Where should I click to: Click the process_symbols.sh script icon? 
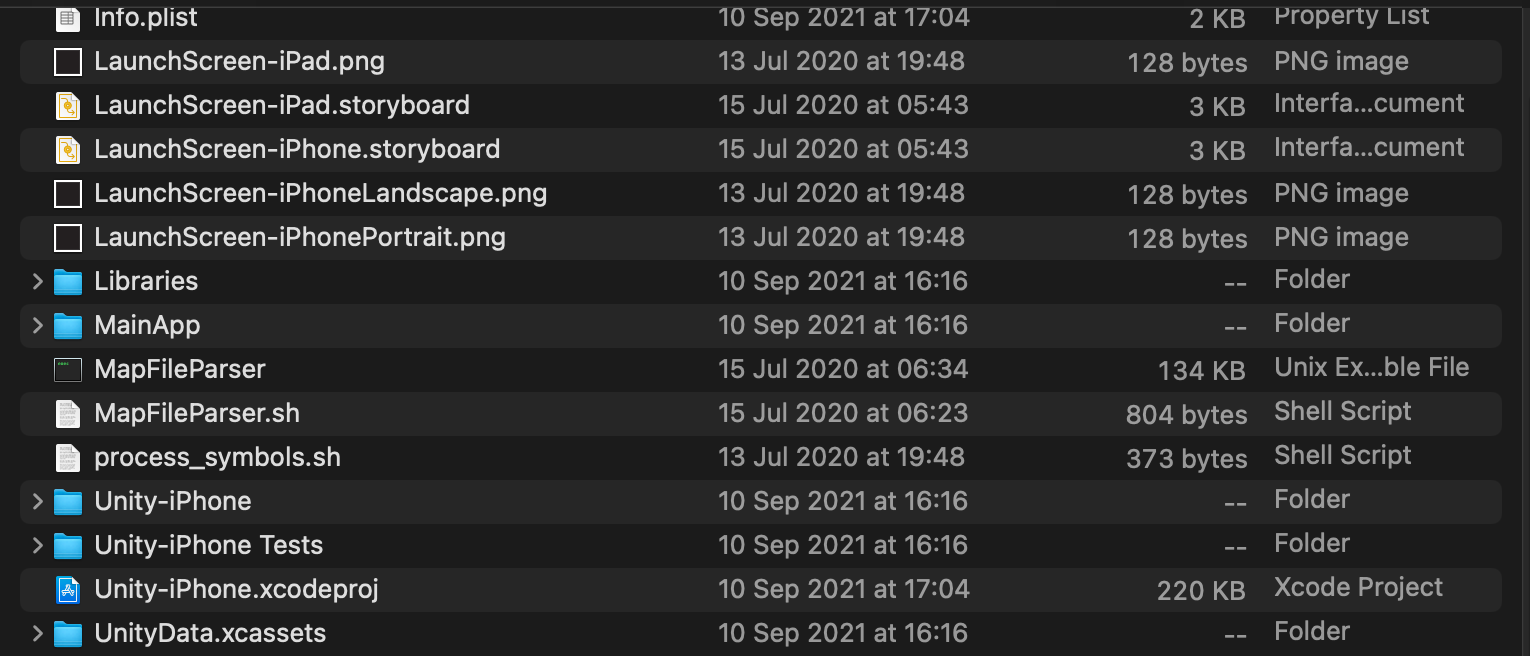pos(67,457)
